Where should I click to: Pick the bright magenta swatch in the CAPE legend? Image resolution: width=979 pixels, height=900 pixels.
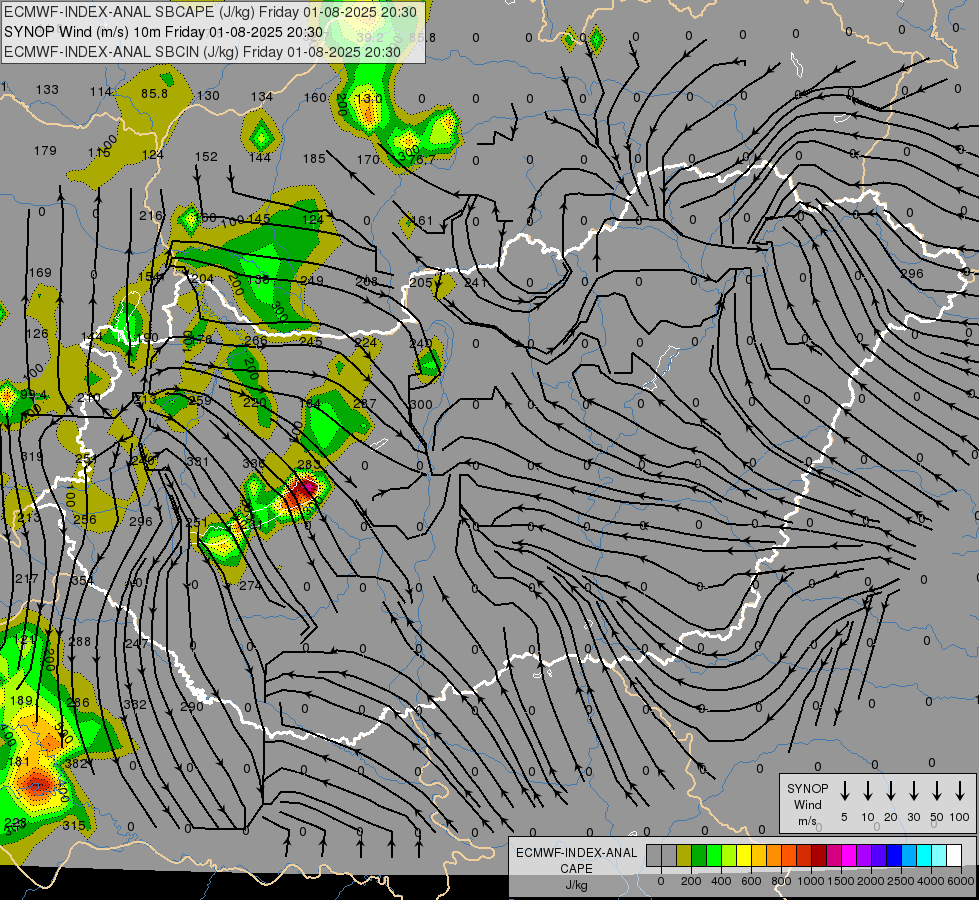pos(849,855)
